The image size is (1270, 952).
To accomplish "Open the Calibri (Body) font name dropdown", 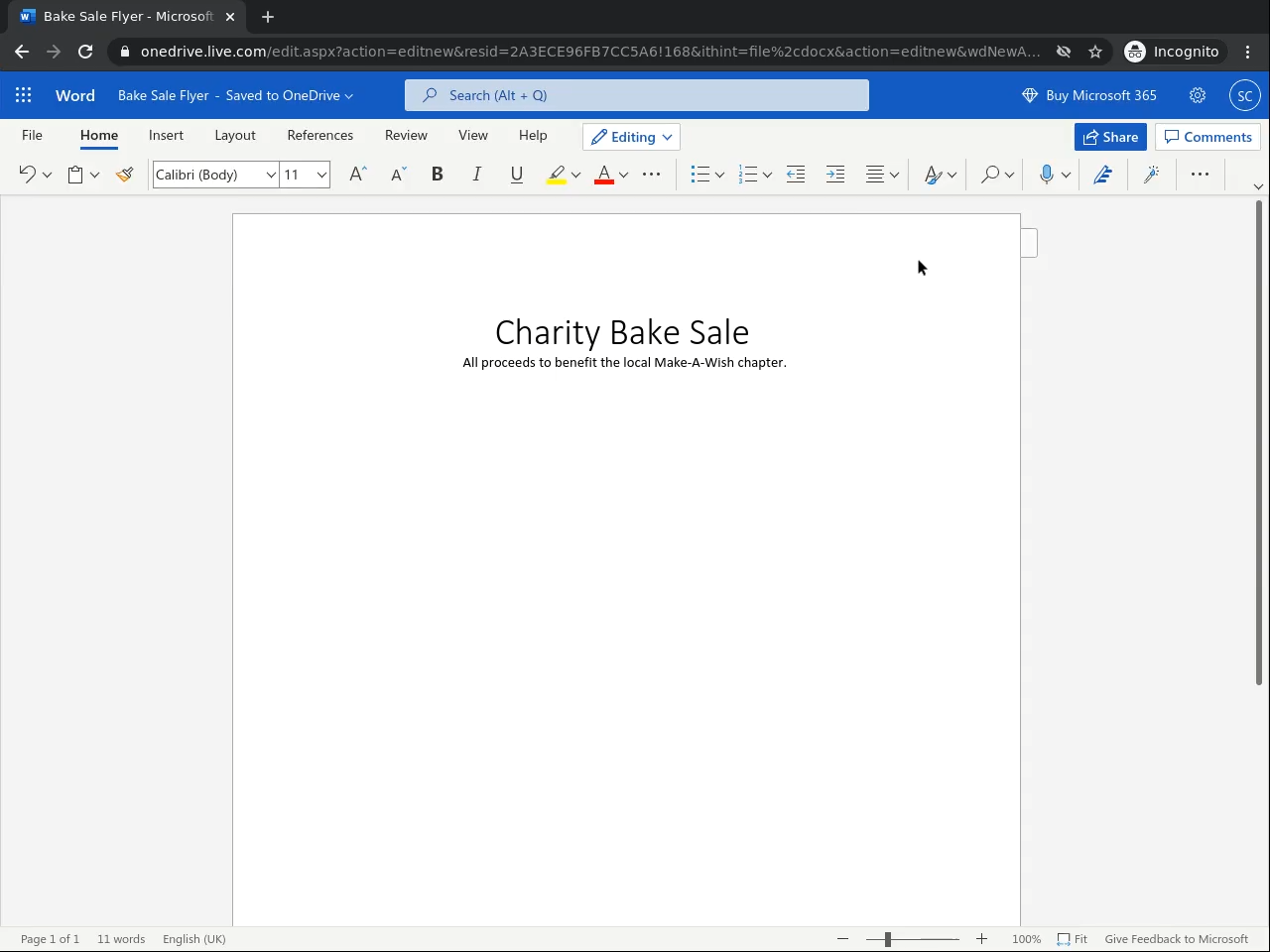I will (x=215, y=175).
